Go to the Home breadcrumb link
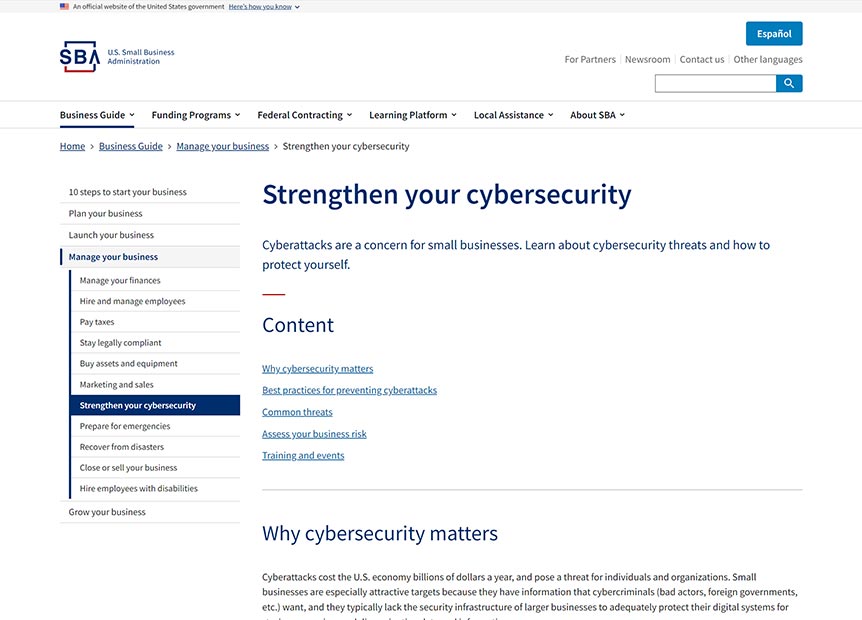The width and height of the screenshot is (862, 620). click(x=72, y=146)
